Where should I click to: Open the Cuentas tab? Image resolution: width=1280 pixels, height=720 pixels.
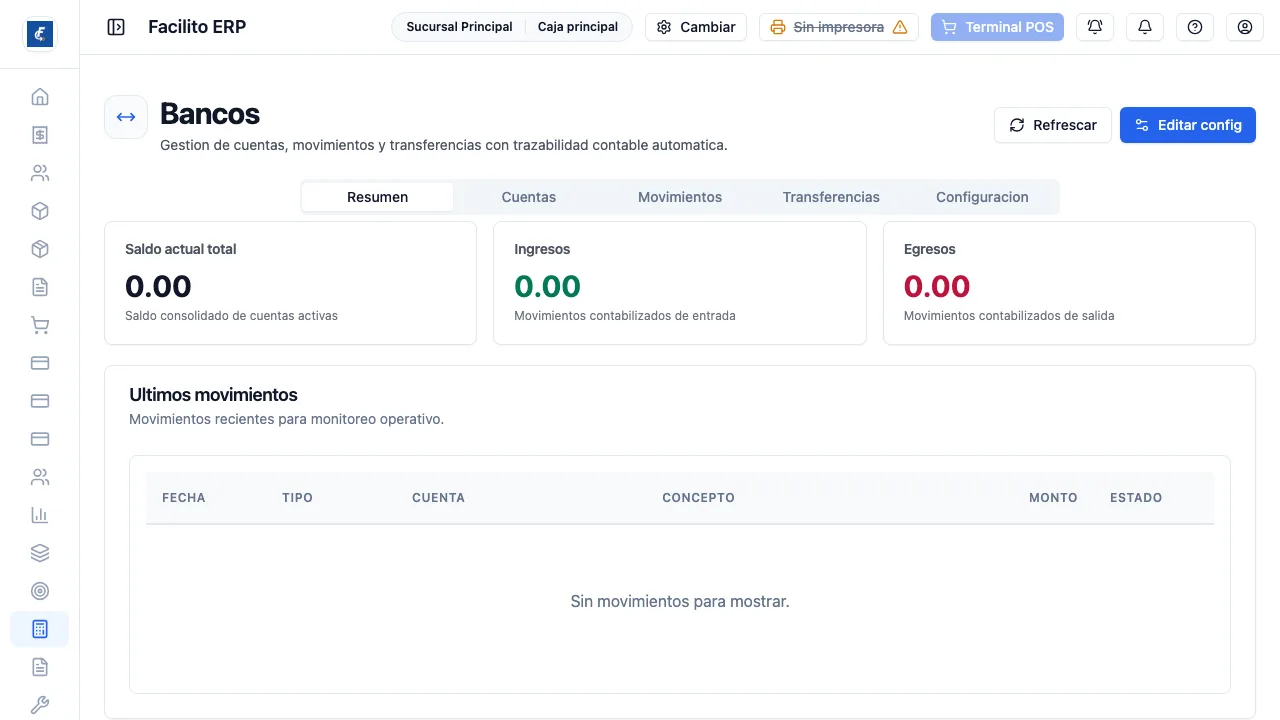click(529, 197)
